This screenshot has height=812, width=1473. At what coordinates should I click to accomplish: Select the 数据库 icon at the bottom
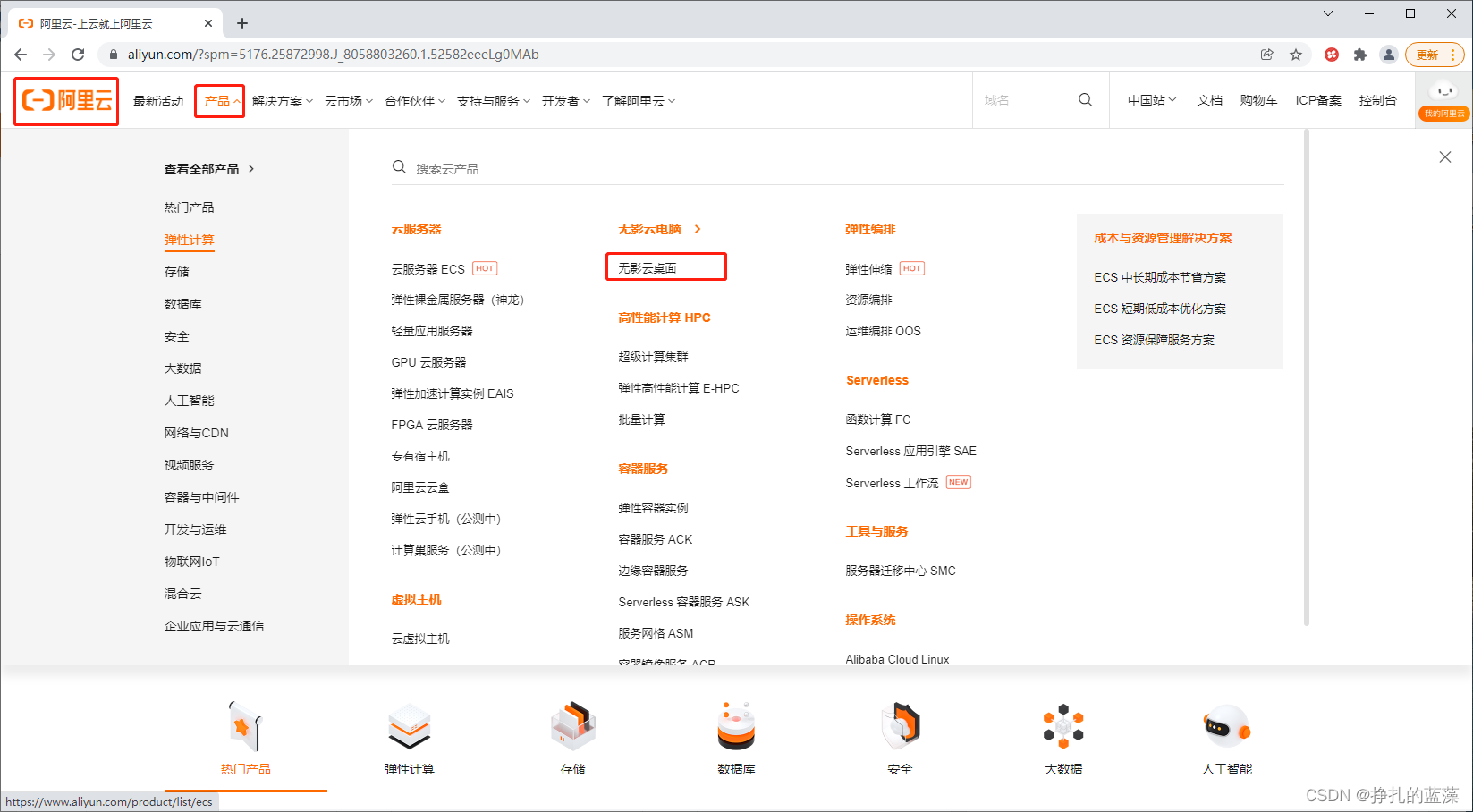[x=735, y=726]
